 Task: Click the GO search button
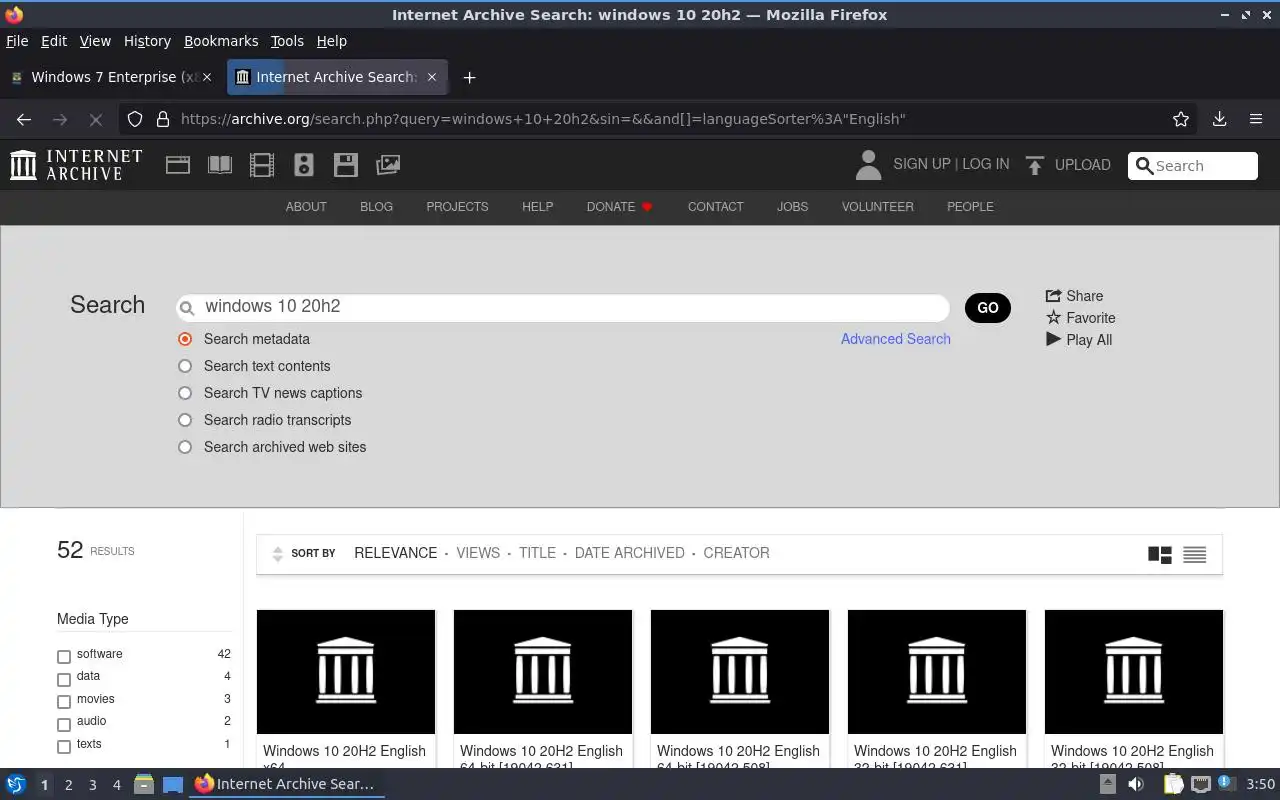988,308
